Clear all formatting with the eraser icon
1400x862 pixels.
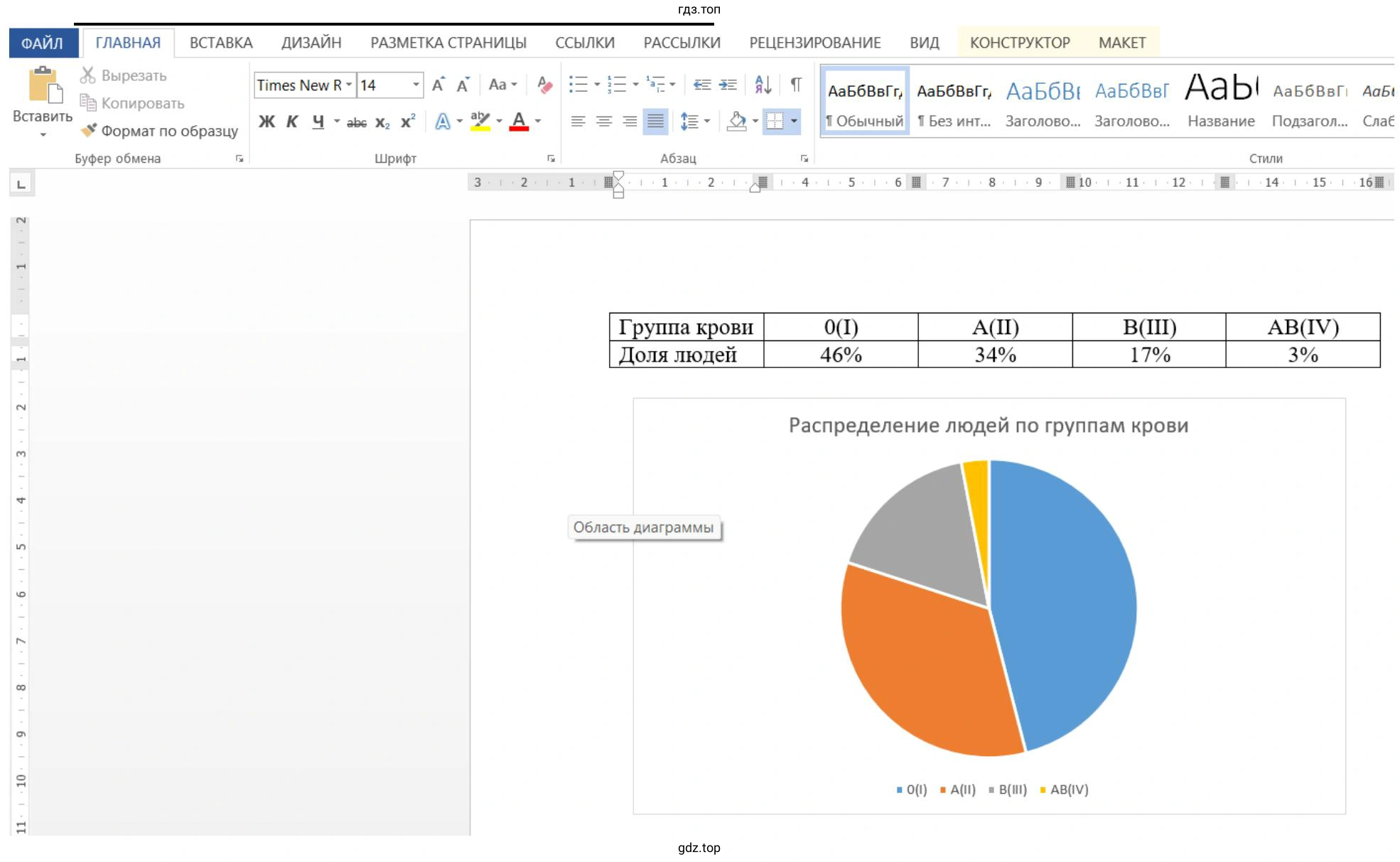tap(544, 85)
